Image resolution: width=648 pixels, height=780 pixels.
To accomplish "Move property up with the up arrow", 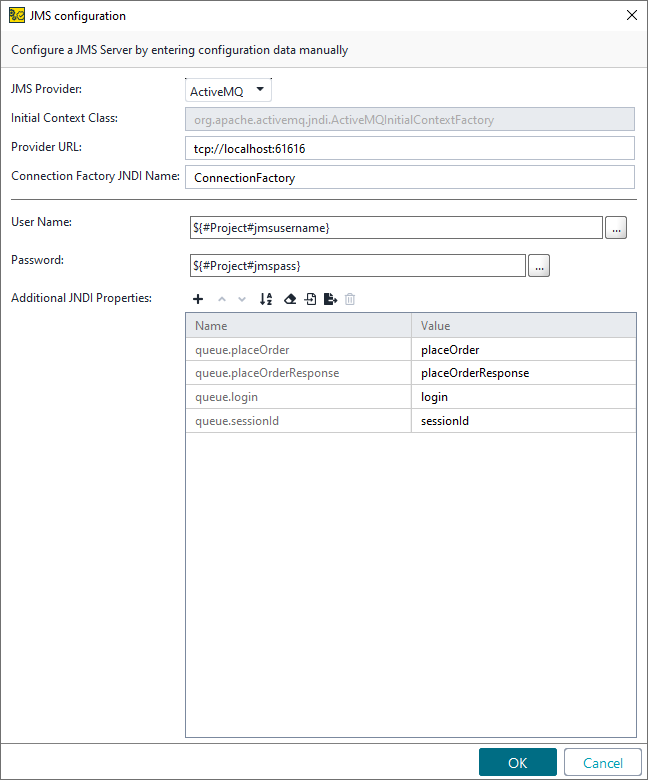I will pyautogui.click(x=222, y=299).
